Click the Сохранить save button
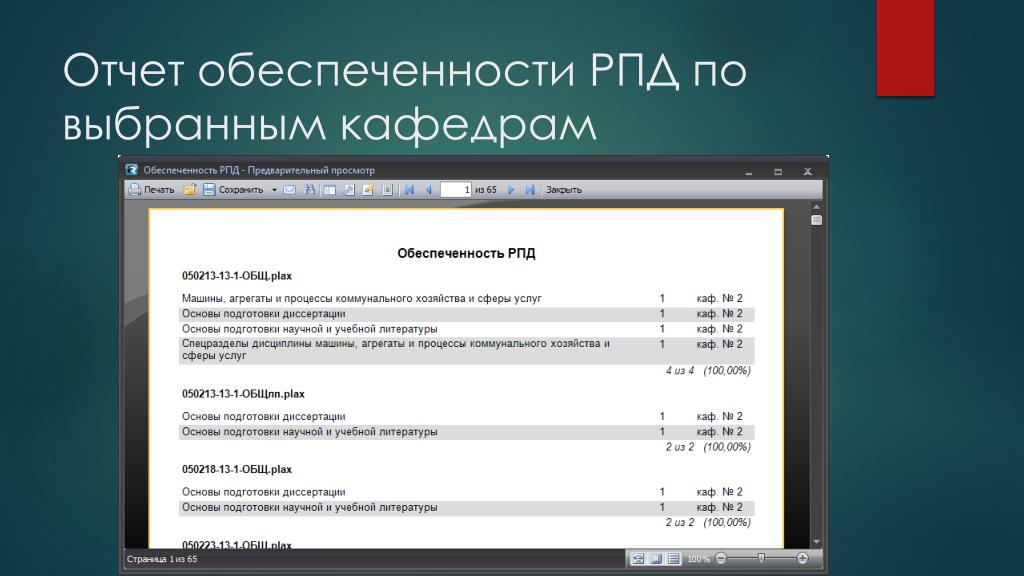 pos(233,190)
